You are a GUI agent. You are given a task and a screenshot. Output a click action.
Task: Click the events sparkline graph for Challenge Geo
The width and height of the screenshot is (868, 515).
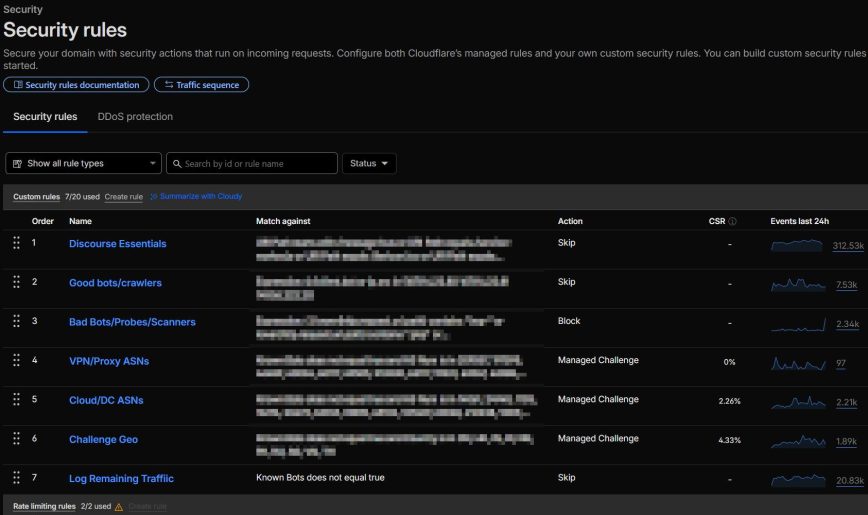tap(799, 440)
